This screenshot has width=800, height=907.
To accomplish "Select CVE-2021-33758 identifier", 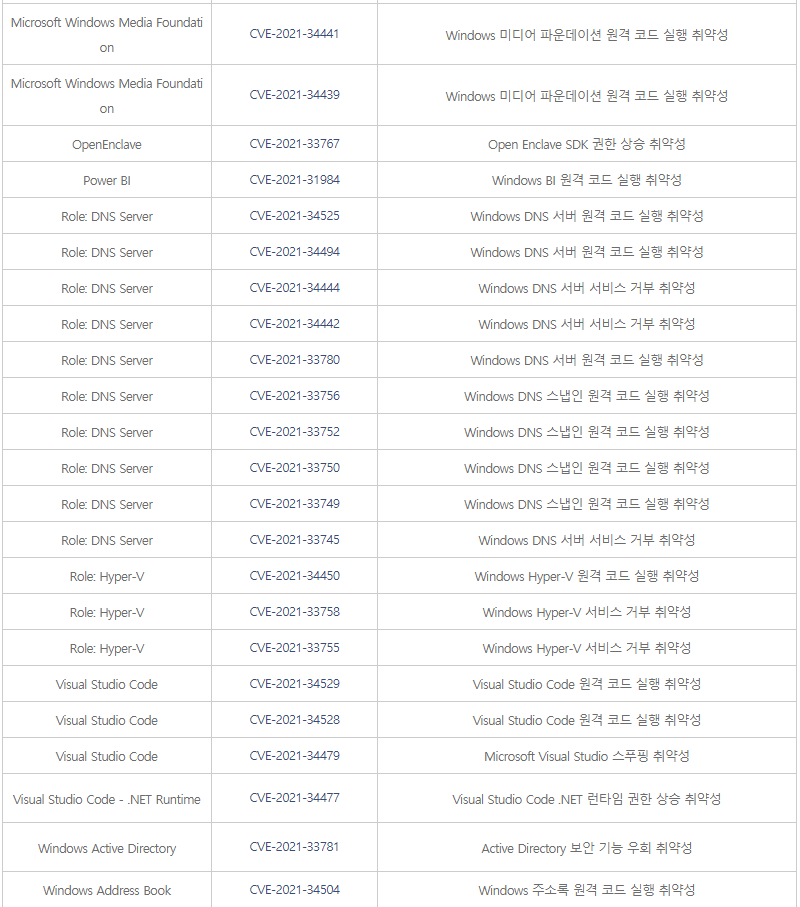I will coord(294,611).
